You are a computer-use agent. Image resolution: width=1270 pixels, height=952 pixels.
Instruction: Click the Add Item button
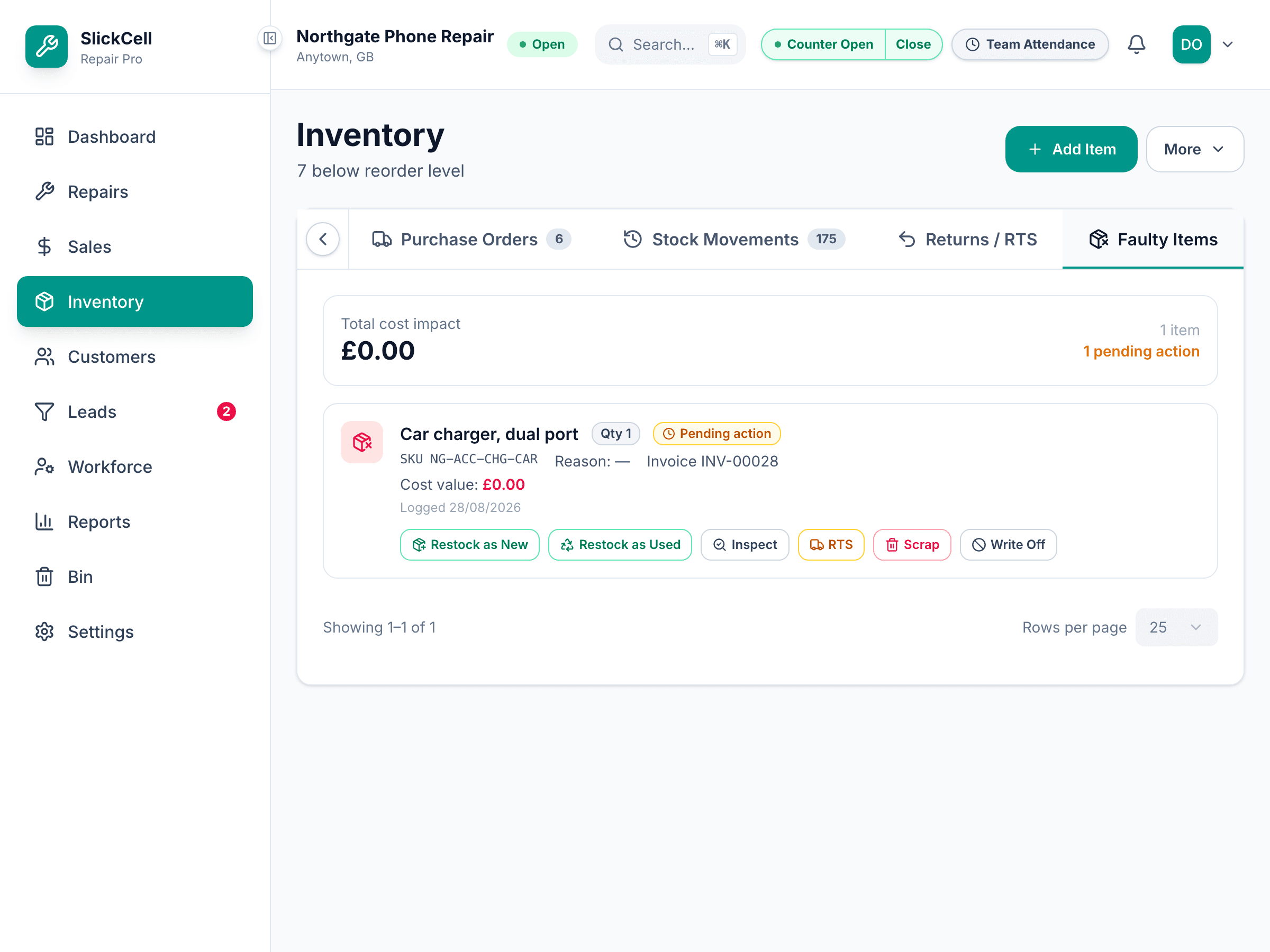point(1071,149)
